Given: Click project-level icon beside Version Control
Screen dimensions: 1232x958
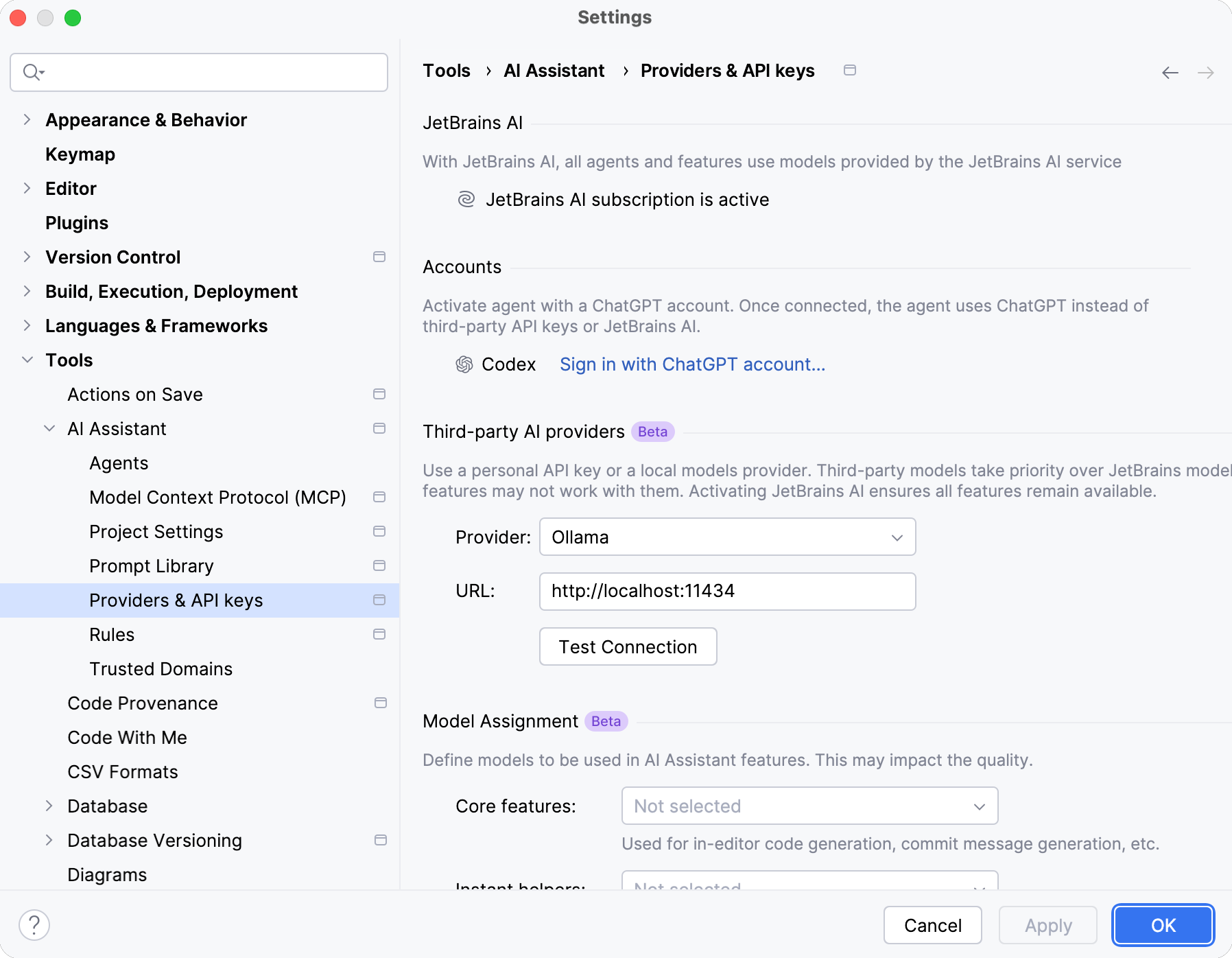Looking at the screenshot, I should coord(379,257).
